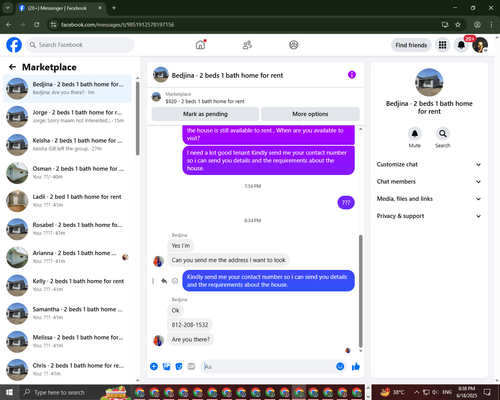Click the Facebook logo icon

click(x=14, y=45)
